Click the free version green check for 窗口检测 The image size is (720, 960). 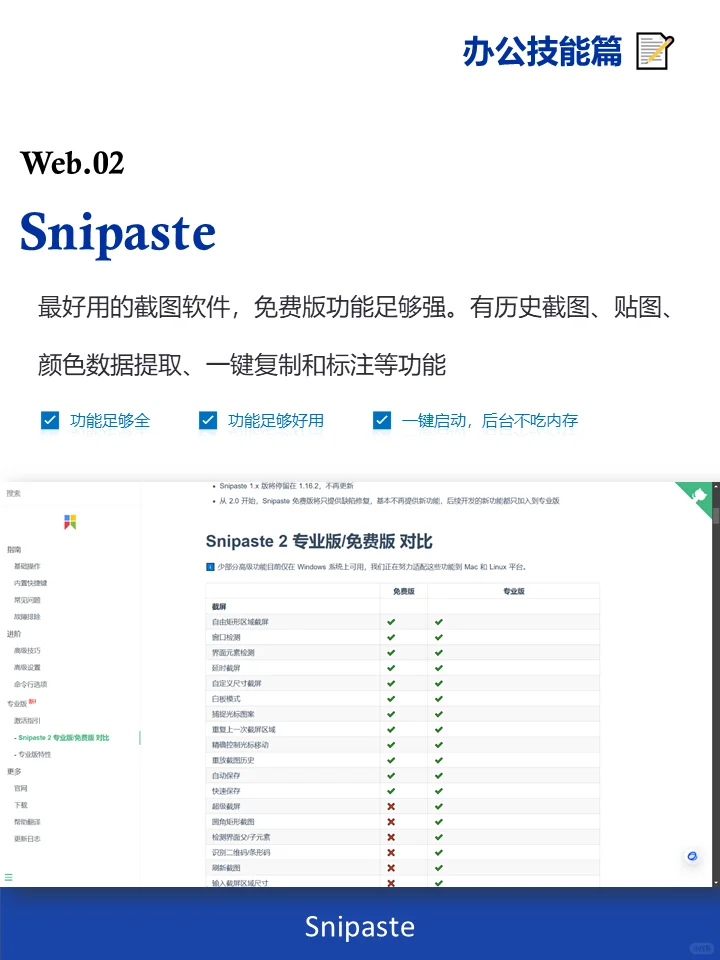391,637
